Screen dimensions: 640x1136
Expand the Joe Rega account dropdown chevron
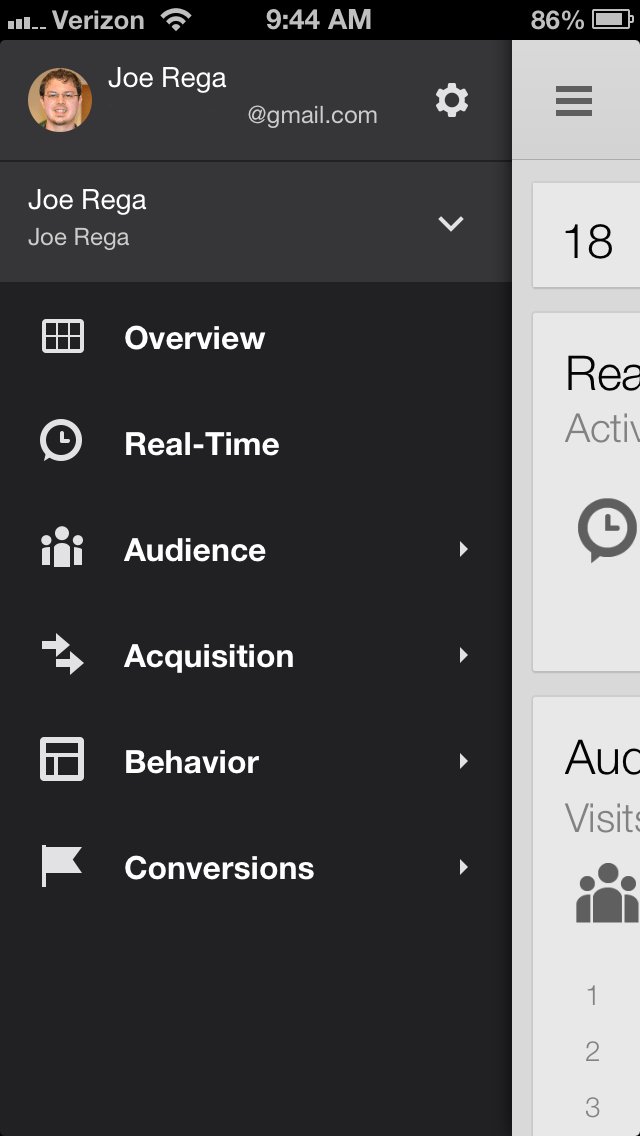[x=451, y=223]
